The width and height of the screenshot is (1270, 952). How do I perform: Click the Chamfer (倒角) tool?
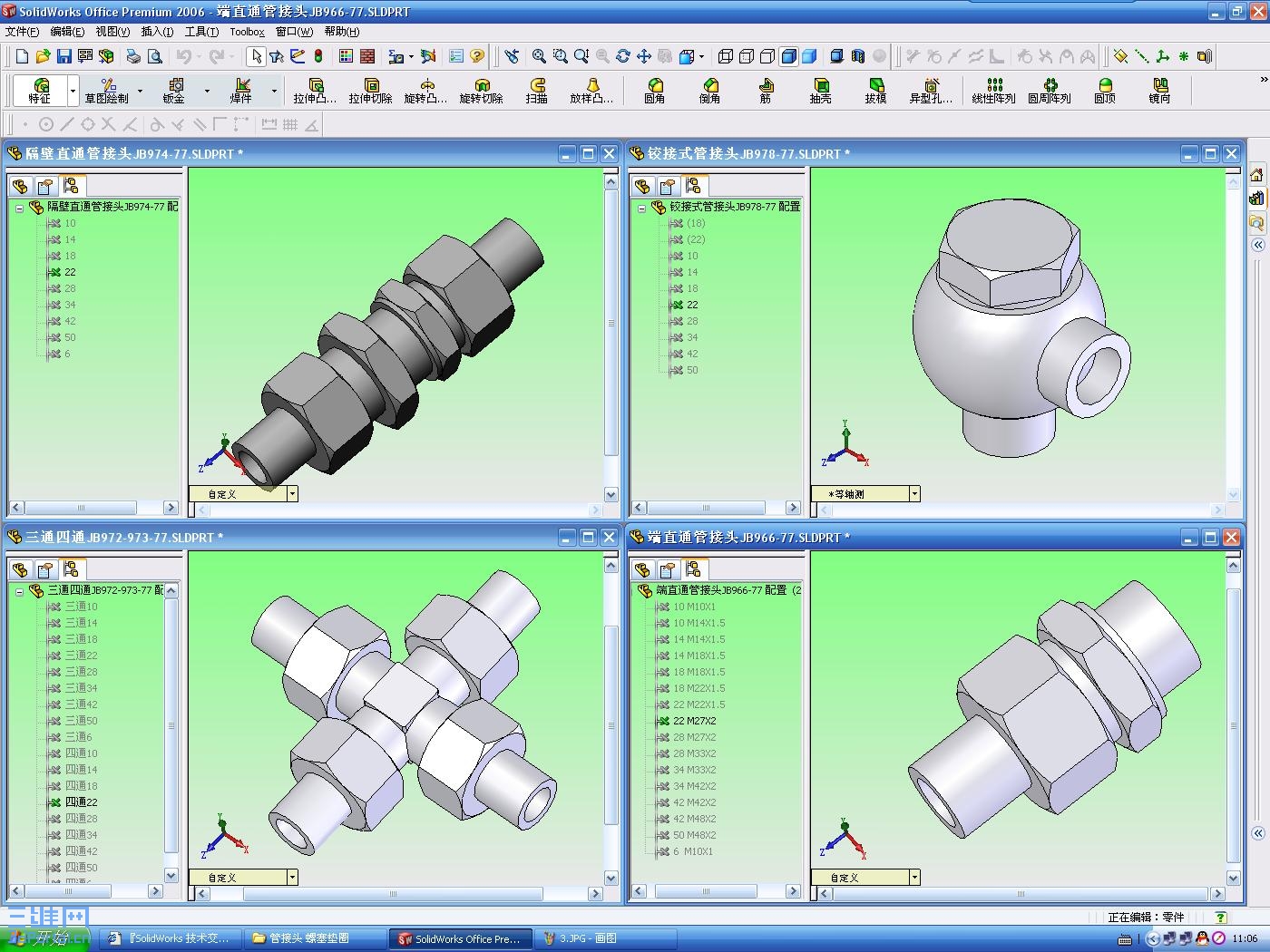tap(709, 90)
